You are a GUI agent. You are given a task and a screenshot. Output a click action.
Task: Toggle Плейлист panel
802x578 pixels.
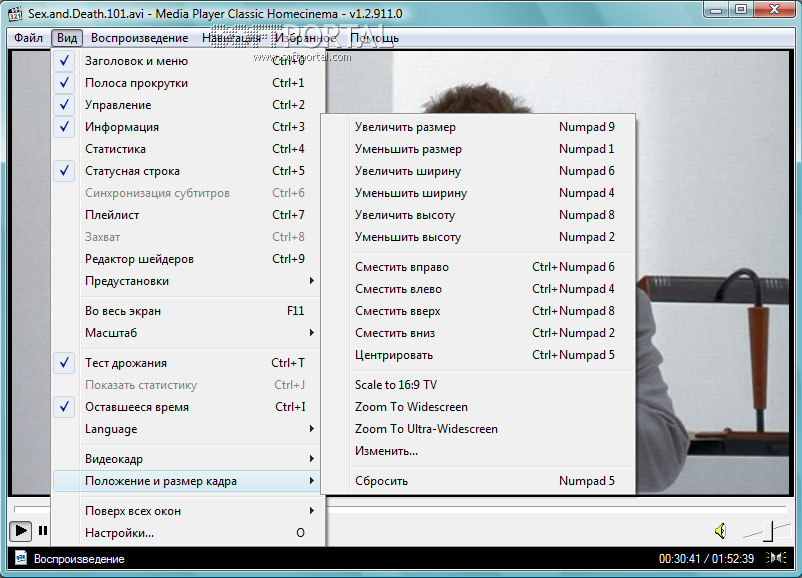188,215
